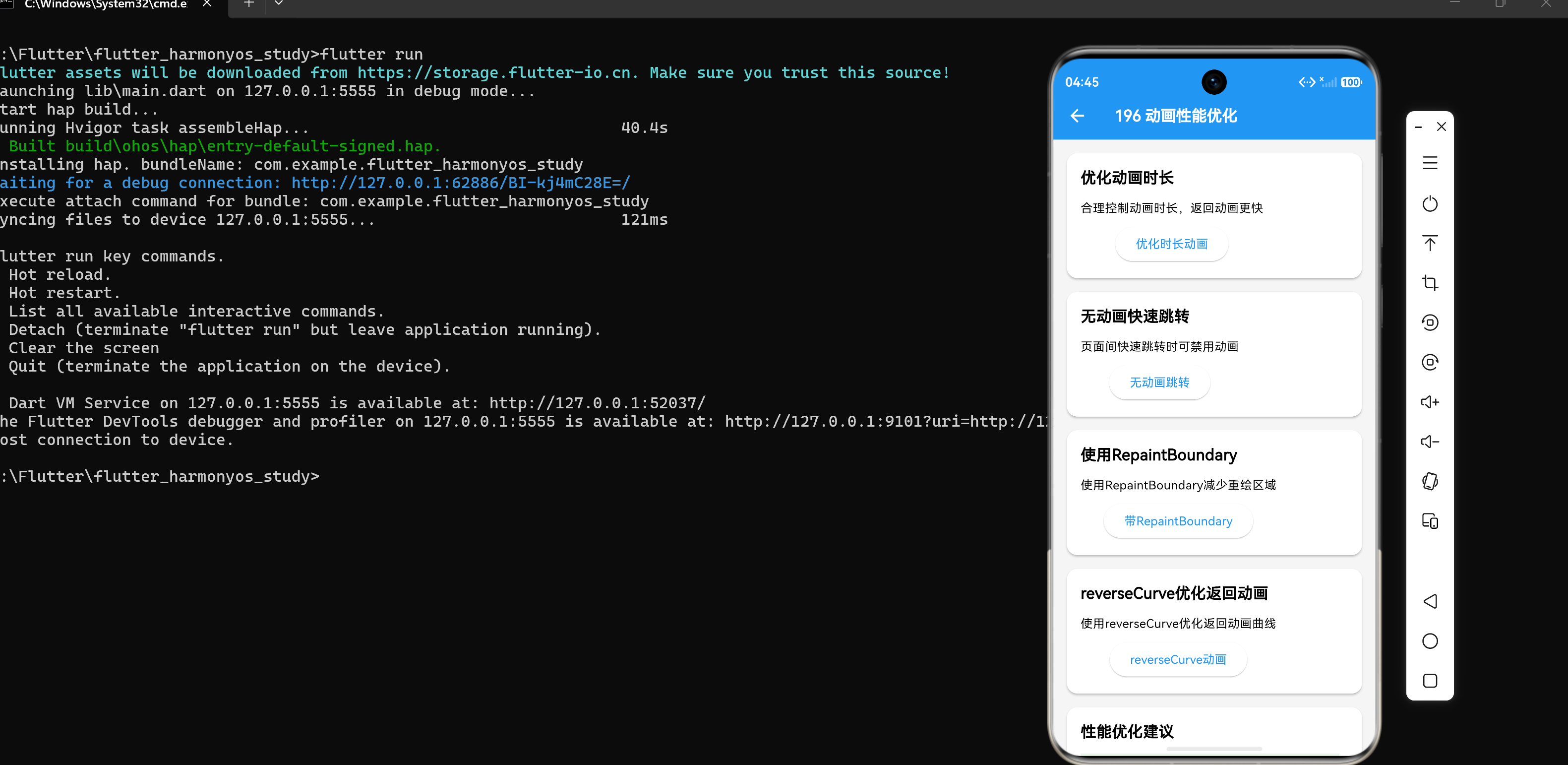The width and height of the screenshot is (1568, 765).
Task: Click the square Recents navigation button
Action: [1430, 680]
